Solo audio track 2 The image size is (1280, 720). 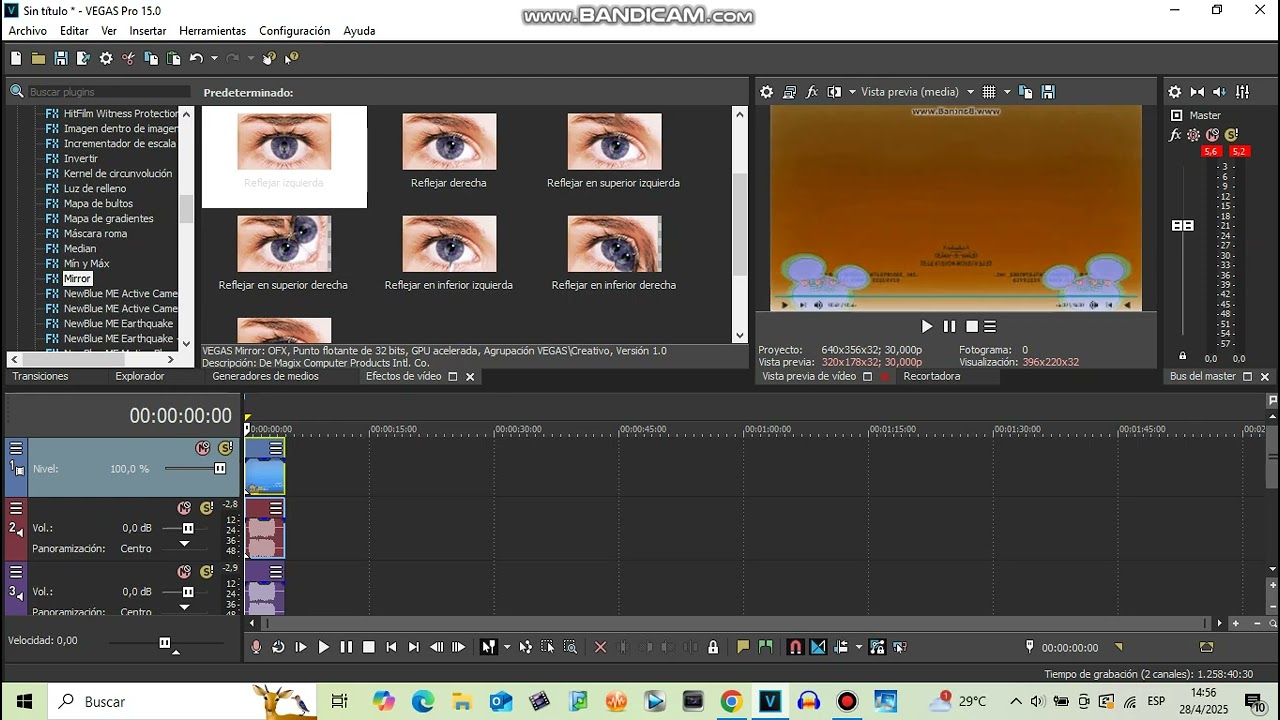pyautogui.click(x=206, y=508)
